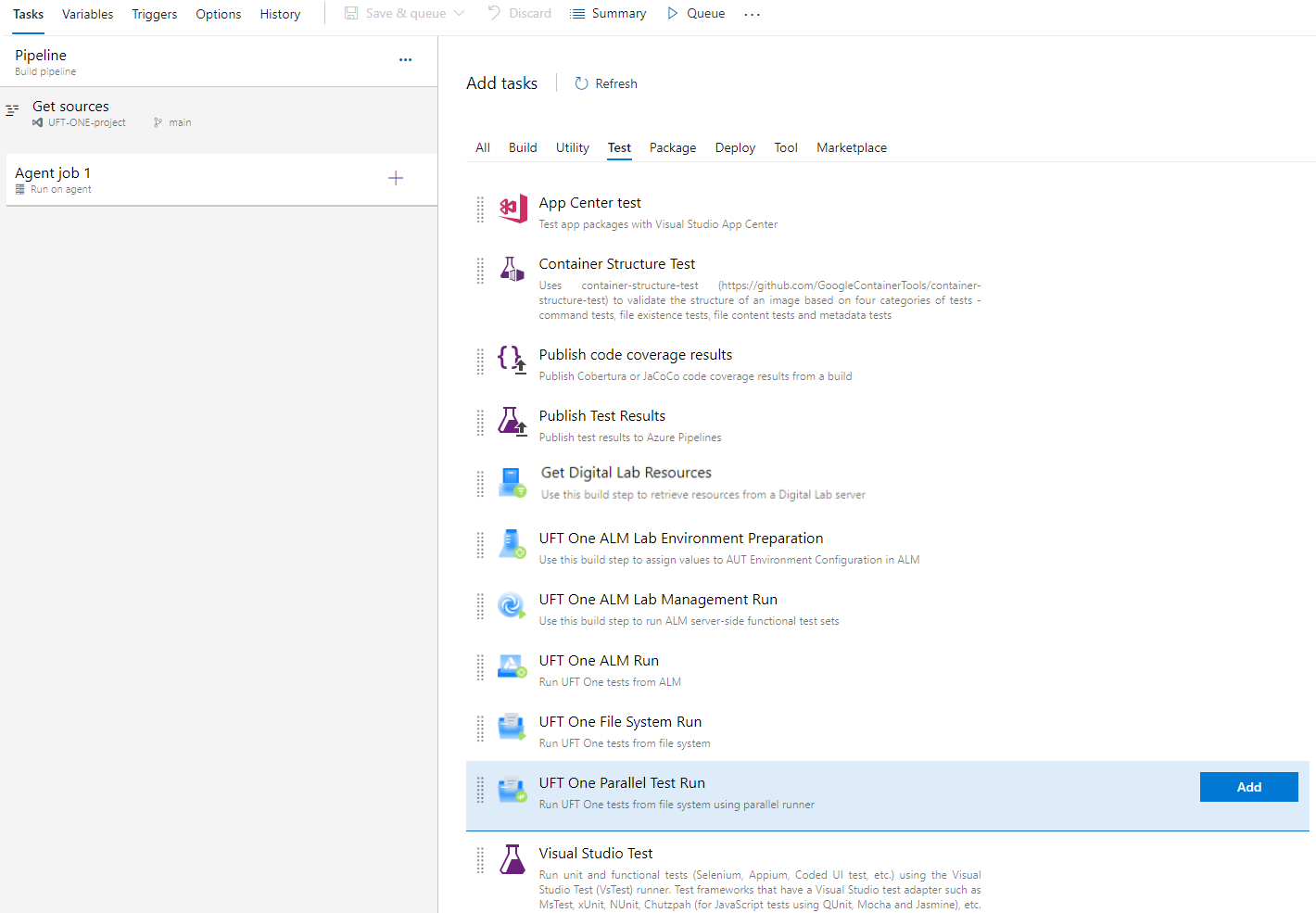Click the plus icon on Agent job 1
Image resolution: width=1316 pixels, height=913 pixels.
[x=396, y=178]
